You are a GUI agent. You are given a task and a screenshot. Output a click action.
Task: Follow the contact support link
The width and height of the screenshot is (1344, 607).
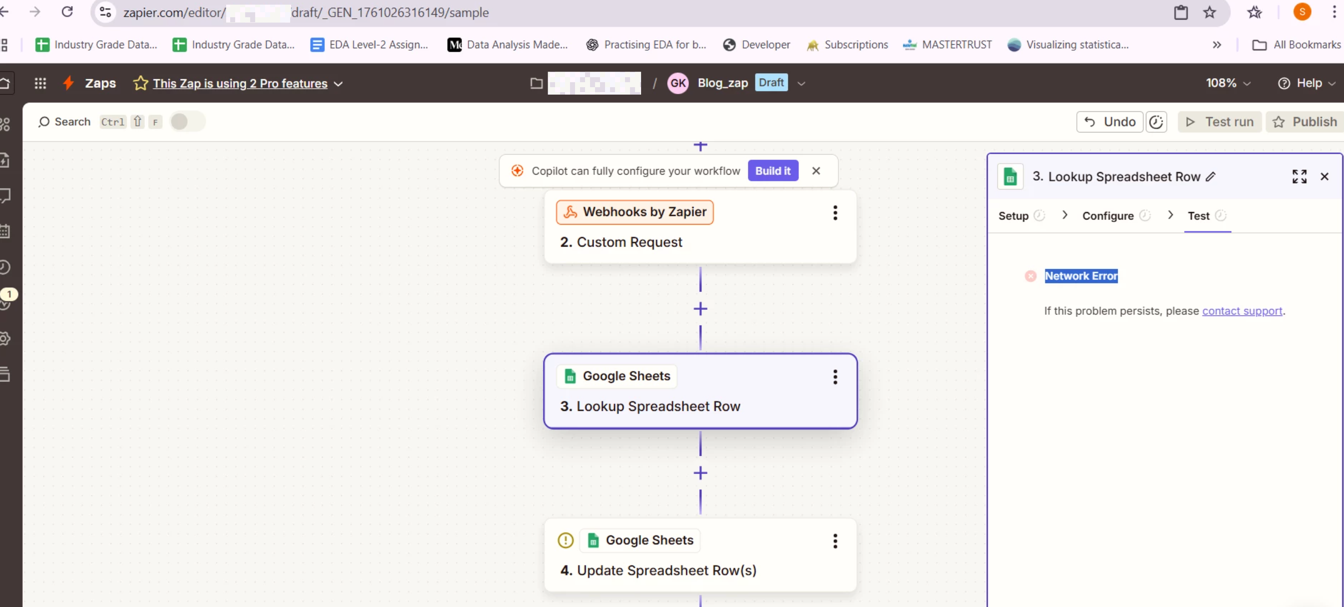coord(1242,311)
